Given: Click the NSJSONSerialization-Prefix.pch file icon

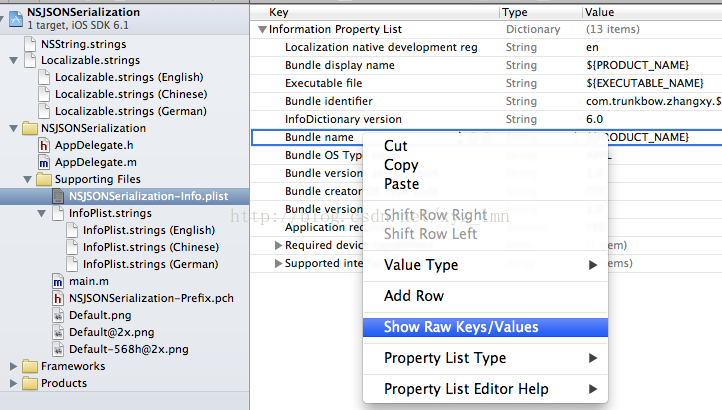Looking at the screenshot, I should (x=58, y=298).
